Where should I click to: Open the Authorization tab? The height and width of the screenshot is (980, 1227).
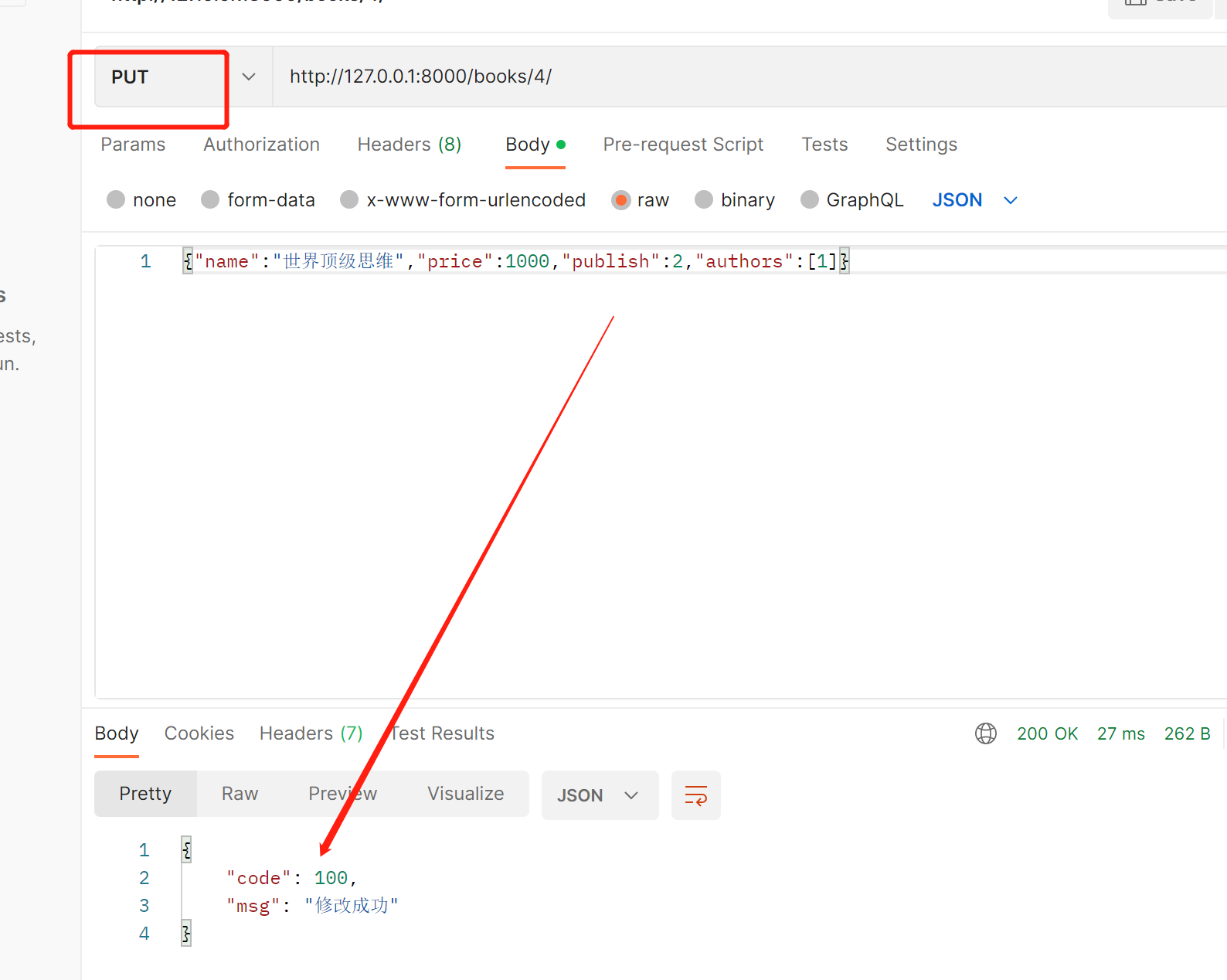pos(261,145)
